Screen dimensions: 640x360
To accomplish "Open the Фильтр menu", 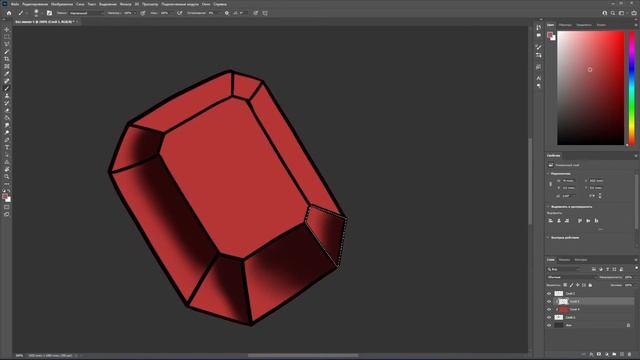I will click(125, 4).
